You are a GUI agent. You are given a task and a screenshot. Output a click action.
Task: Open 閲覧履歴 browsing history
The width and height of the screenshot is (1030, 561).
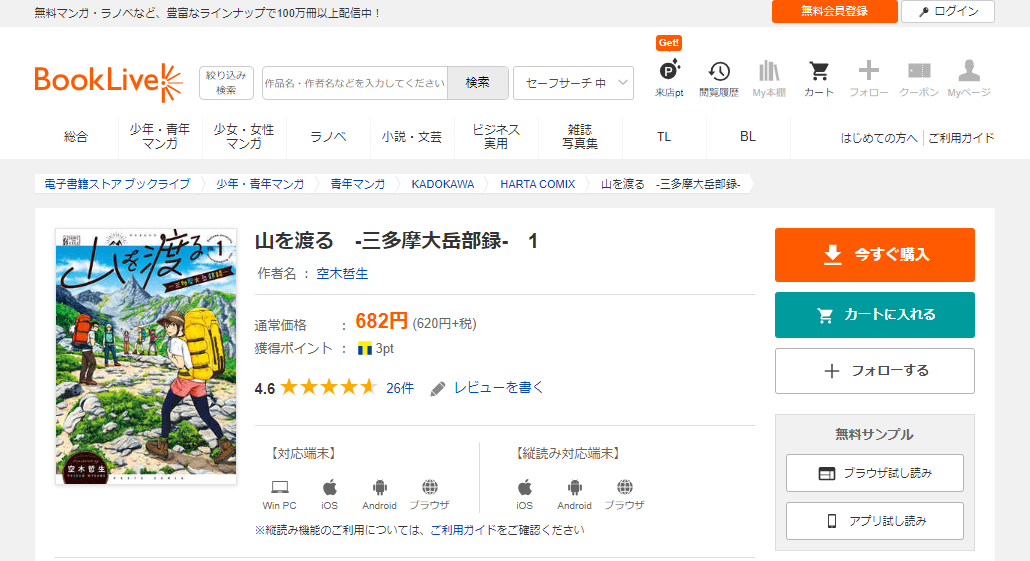pos(718,72)
